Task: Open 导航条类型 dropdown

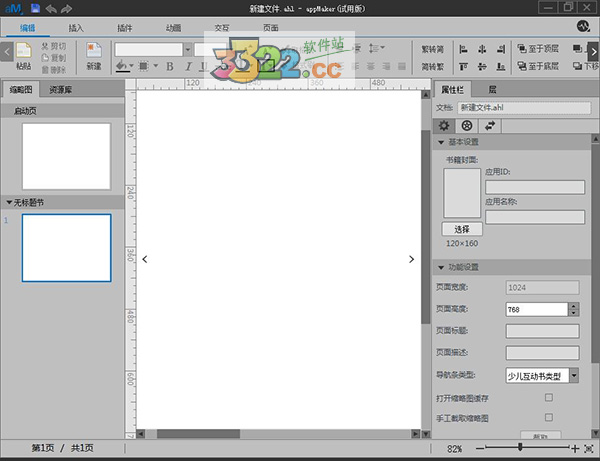Action: click(x=574, y=376)
